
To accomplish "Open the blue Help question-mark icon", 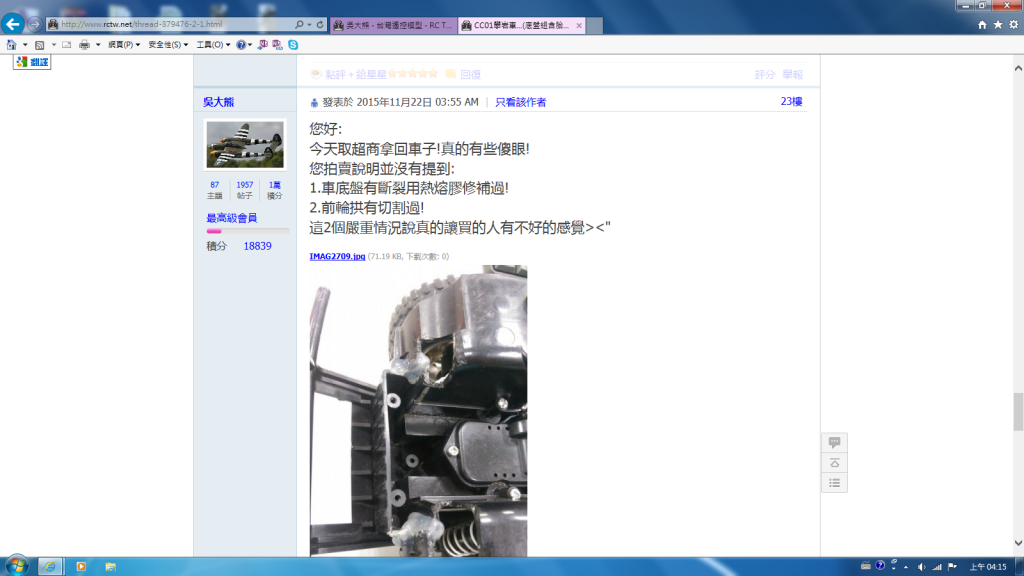I will 241,44.
